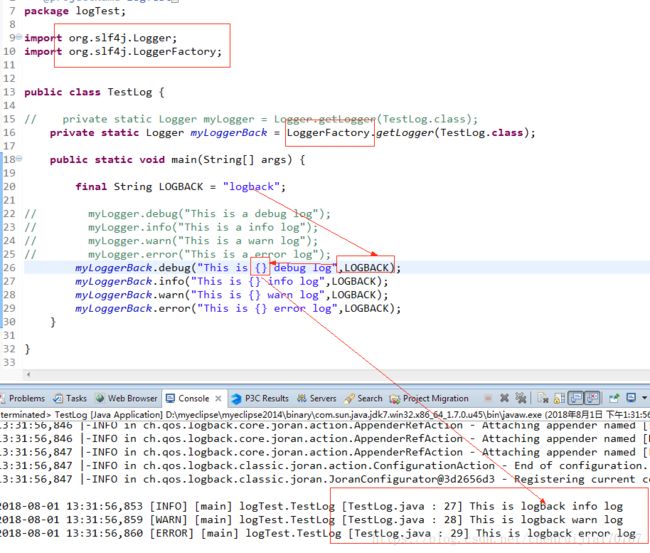Click the Problems tab icon
The width and height of the screenshot is (650, 553).
point(3,398)
